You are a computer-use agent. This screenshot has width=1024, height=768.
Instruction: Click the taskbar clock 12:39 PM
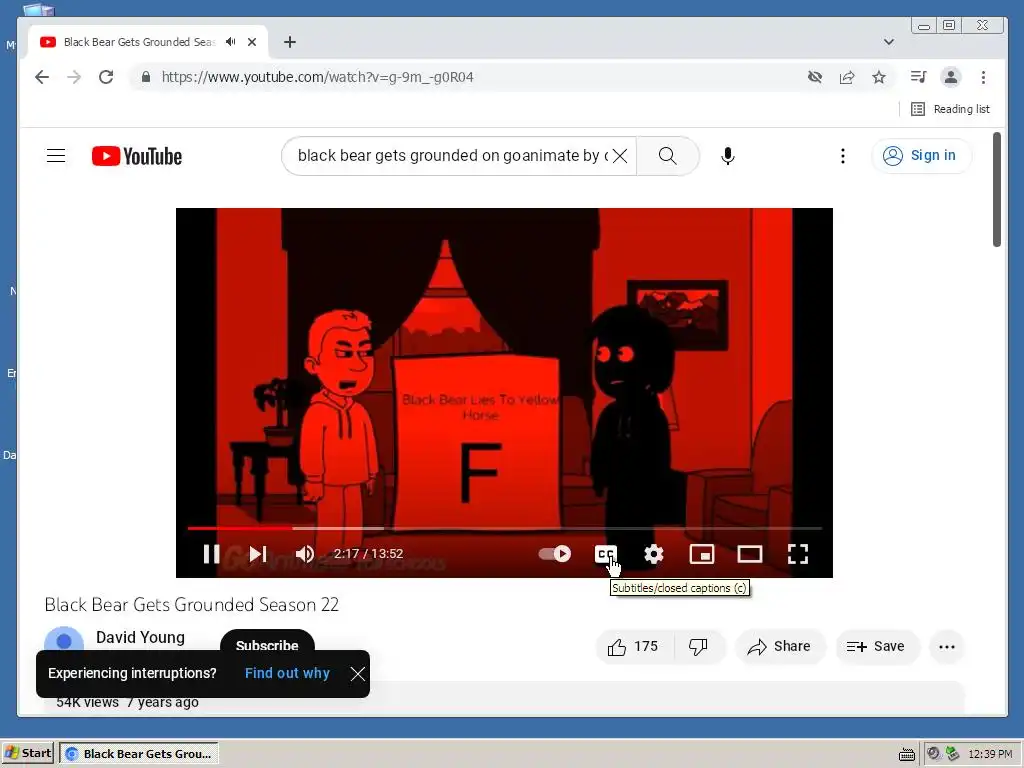pyautogui.click(x=990, y=754)
